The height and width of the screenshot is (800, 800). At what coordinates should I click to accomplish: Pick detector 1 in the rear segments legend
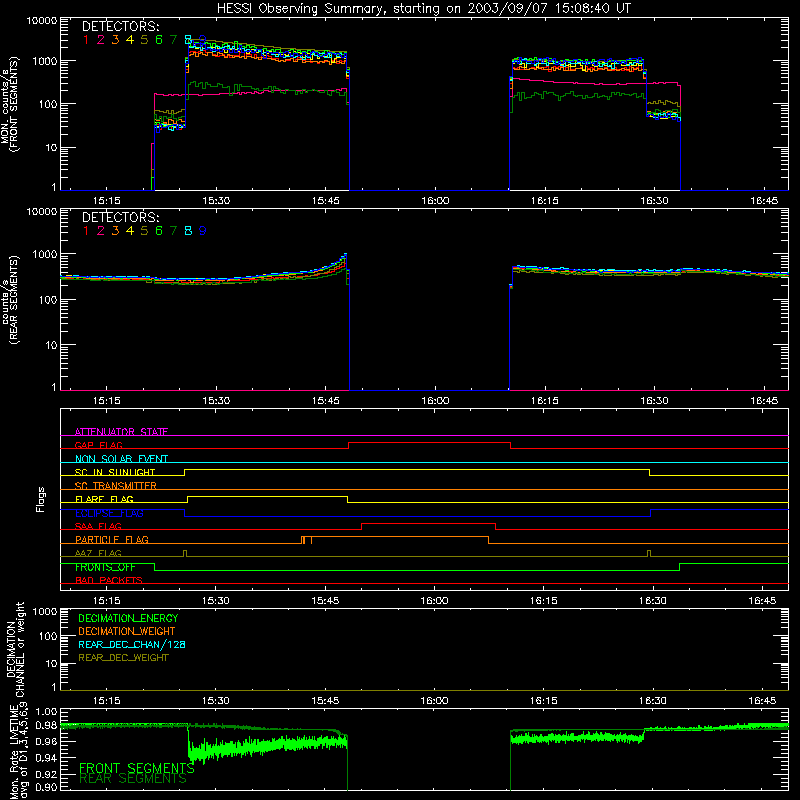pos(86,231)
